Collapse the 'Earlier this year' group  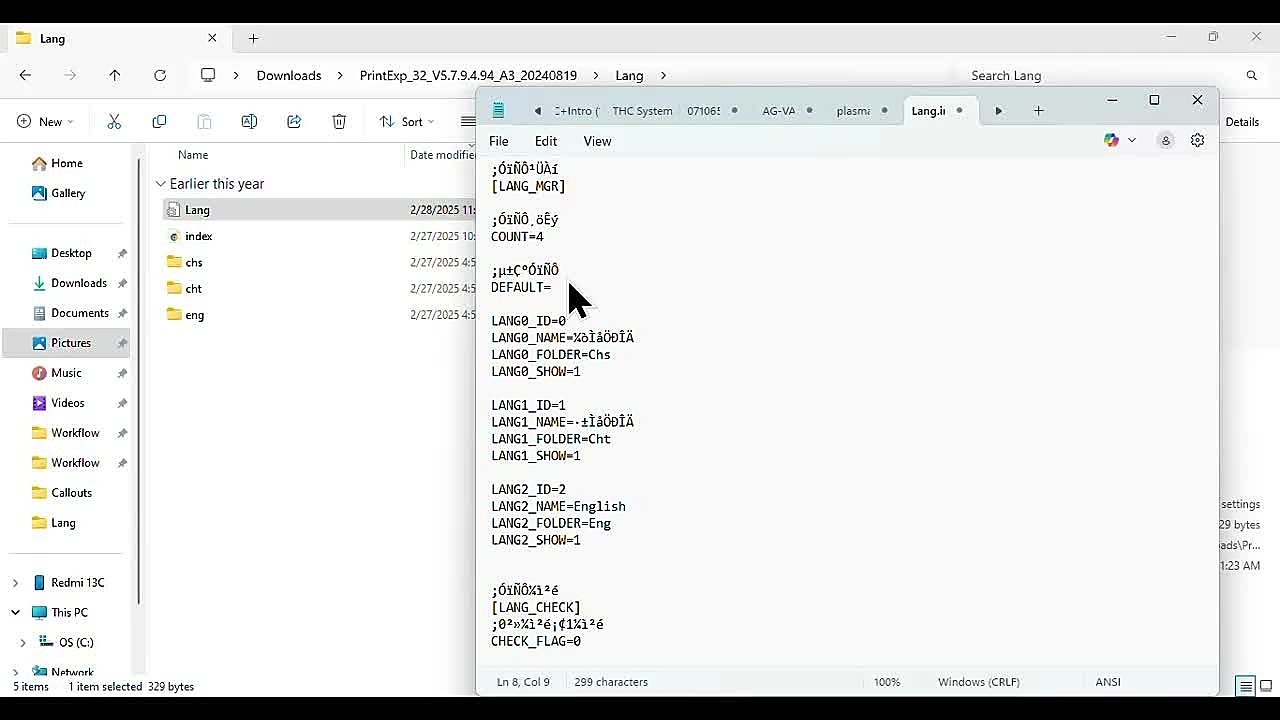160,184
